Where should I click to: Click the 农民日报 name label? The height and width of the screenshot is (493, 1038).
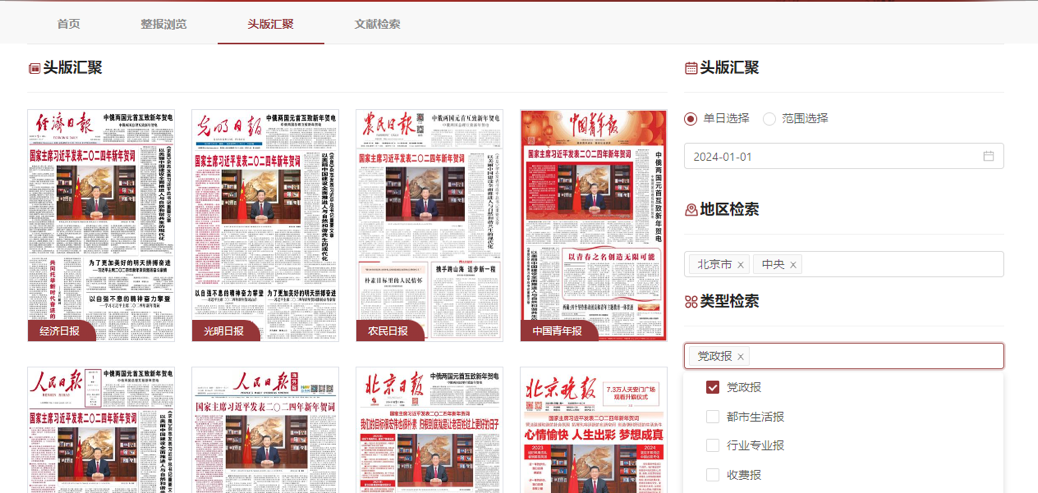coord(389,331)
